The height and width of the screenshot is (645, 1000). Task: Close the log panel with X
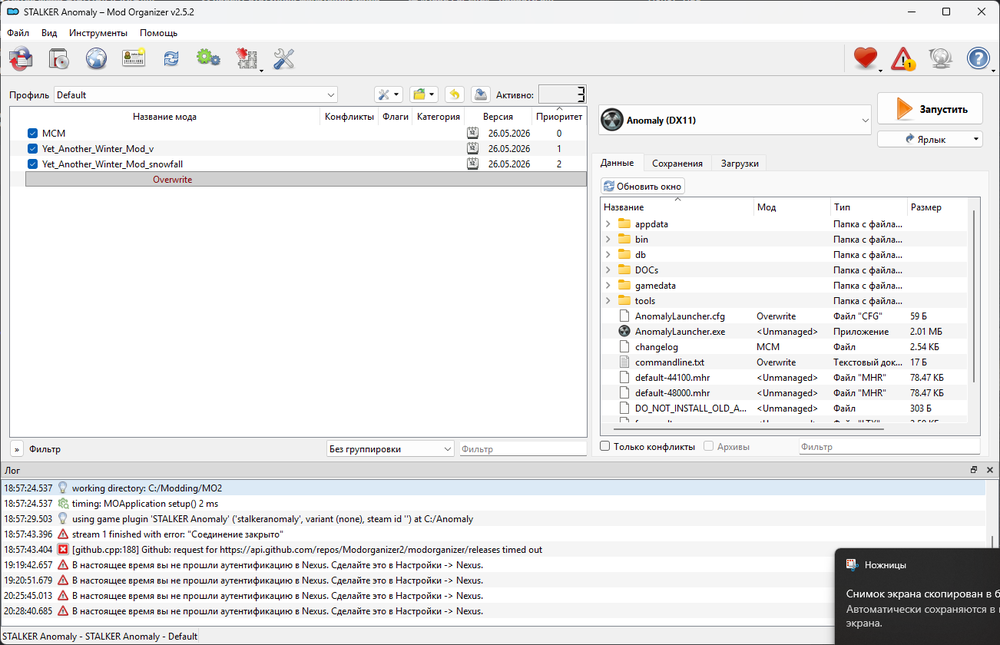[x=990, y=470]
